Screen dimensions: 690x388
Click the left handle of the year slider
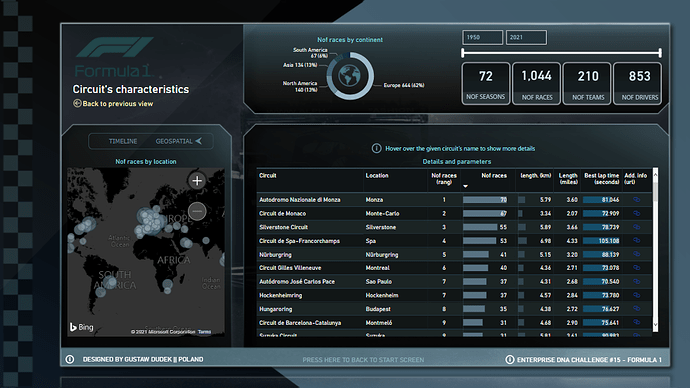tap(462, 53)
